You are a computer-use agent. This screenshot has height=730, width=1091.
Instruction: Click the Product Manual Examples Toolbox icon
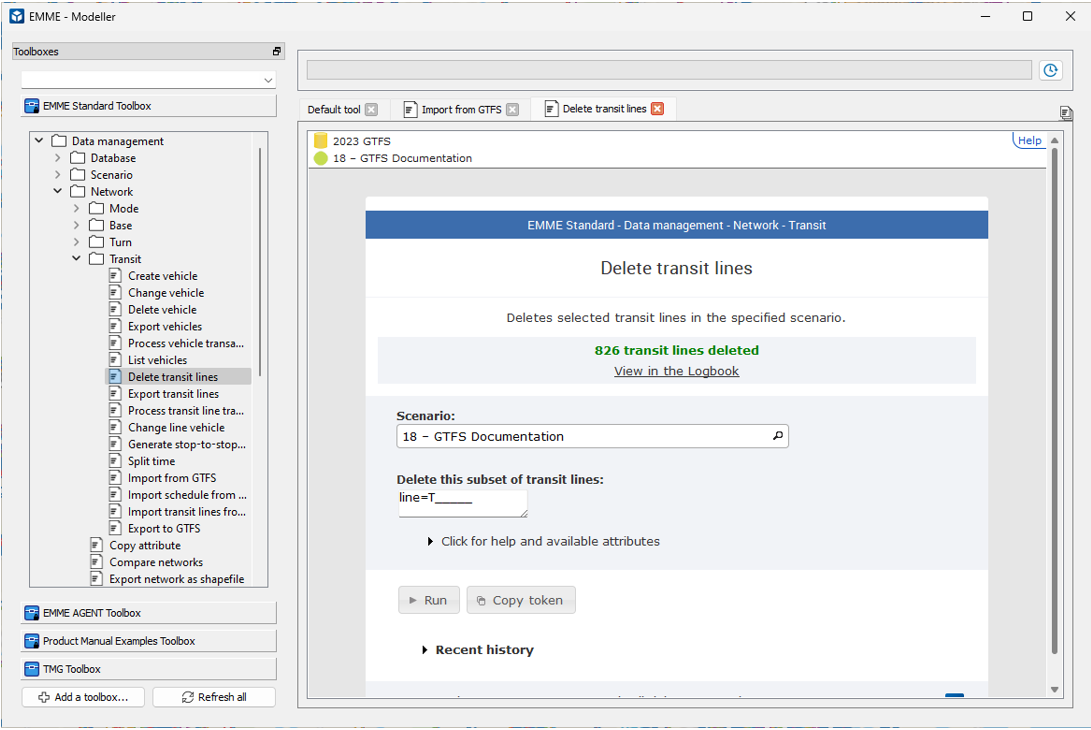click(32, 641)
